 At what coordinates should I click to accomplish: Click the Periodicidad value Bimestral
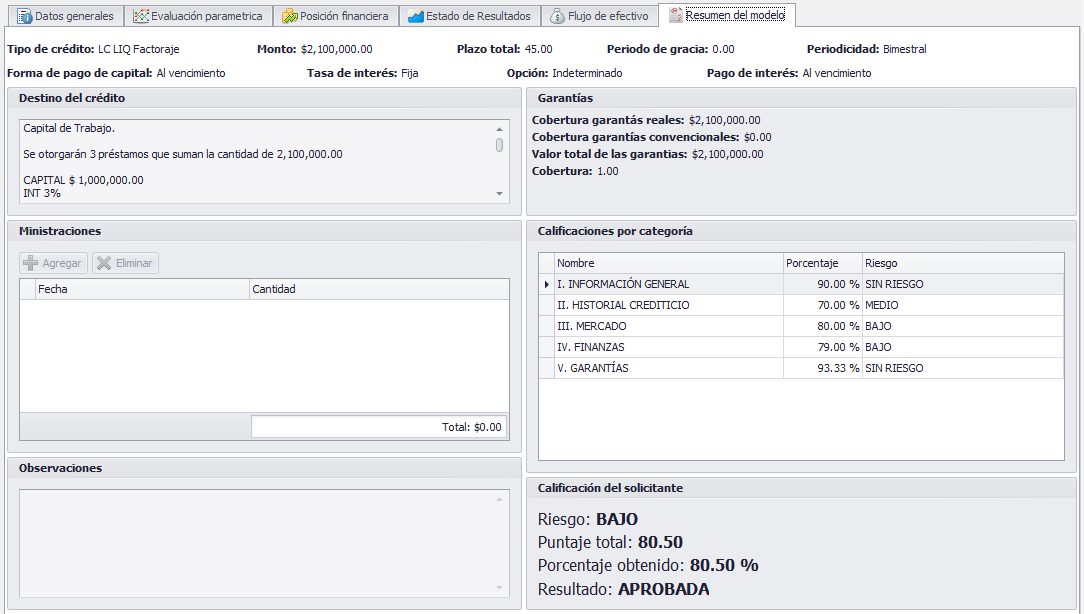(904, 49)
